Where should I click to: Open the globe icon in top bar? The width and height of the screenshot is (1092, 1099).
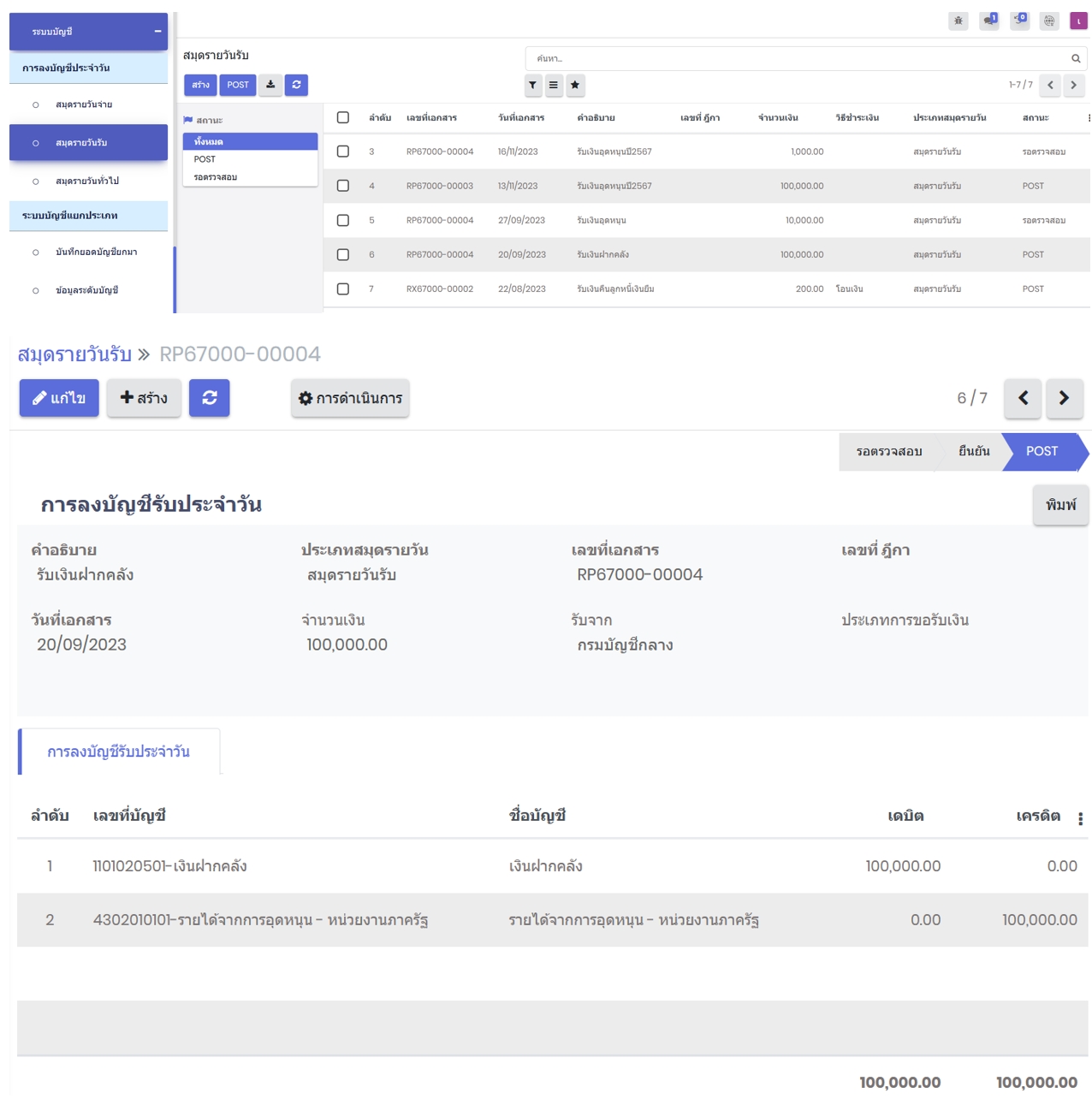click(1049, 21)
